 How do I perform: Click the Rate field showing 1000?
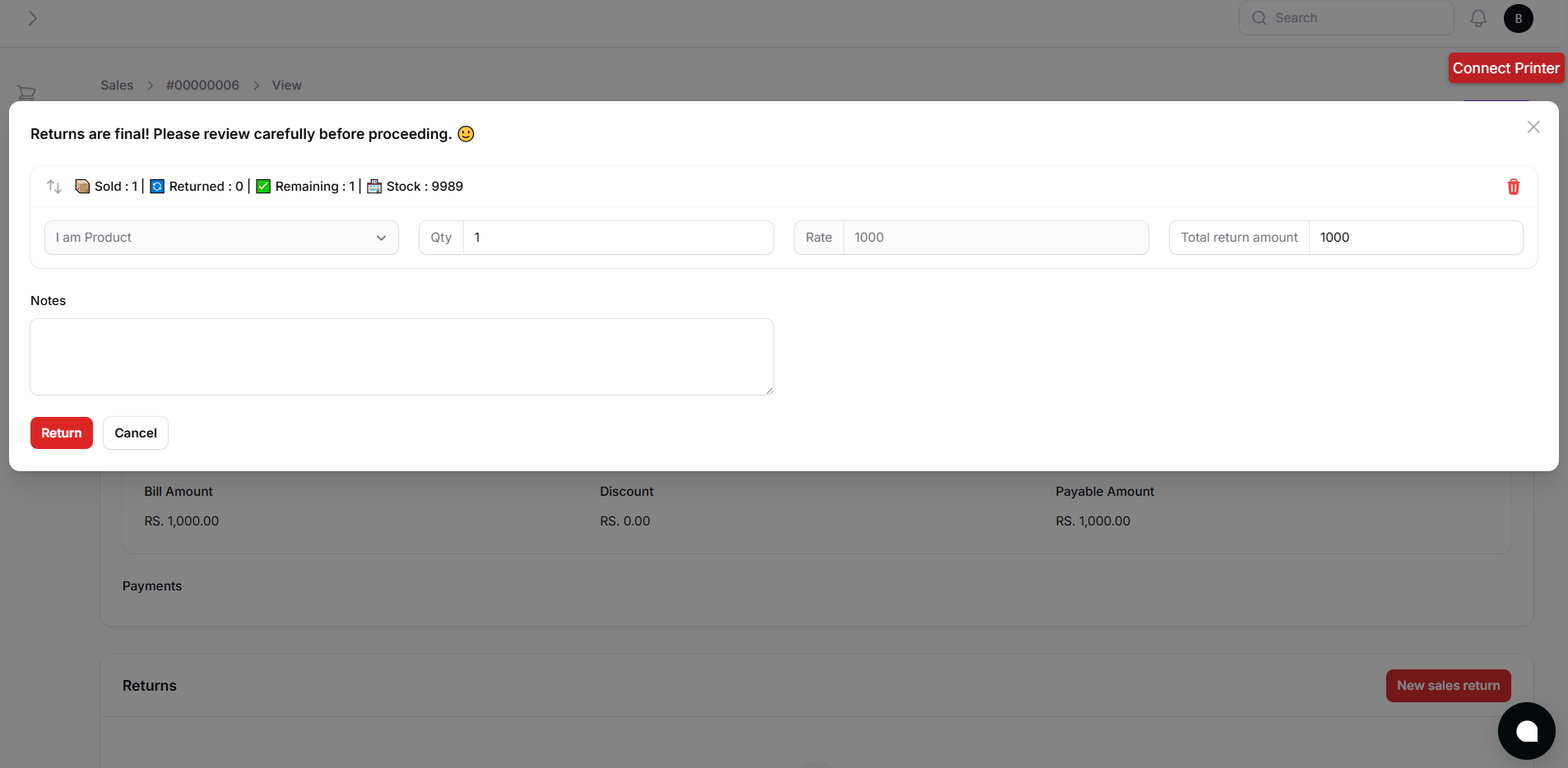click(995, 238)
